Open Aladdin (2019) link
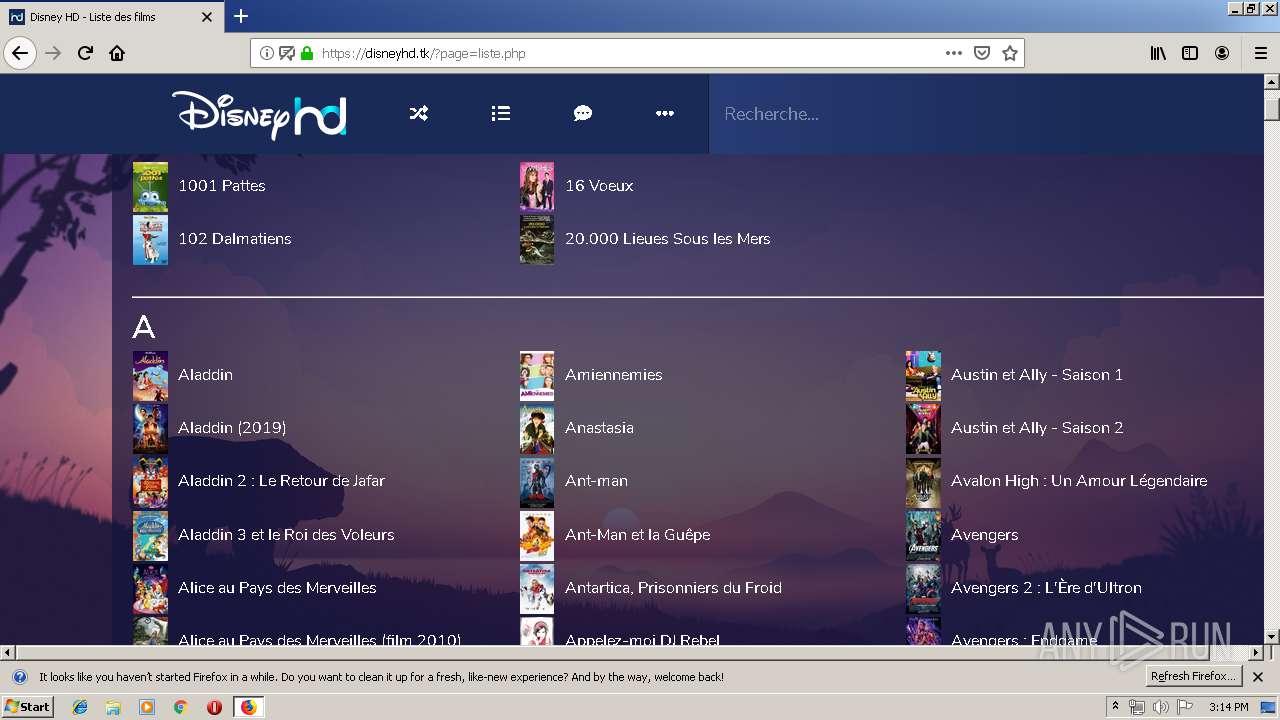Viewport: 1280px width, 720px height. click(x=232, y=427)
